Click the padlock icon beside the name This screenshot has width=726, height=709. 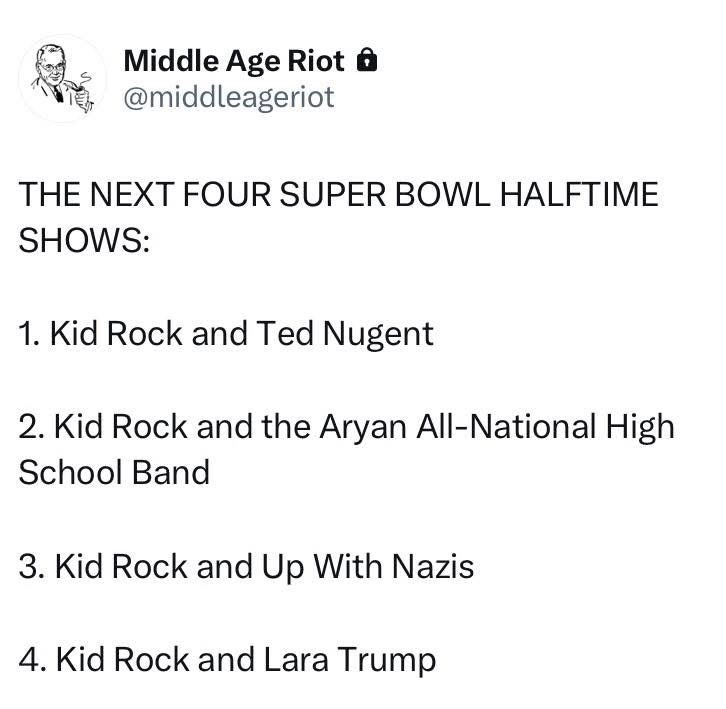(367, 62)
